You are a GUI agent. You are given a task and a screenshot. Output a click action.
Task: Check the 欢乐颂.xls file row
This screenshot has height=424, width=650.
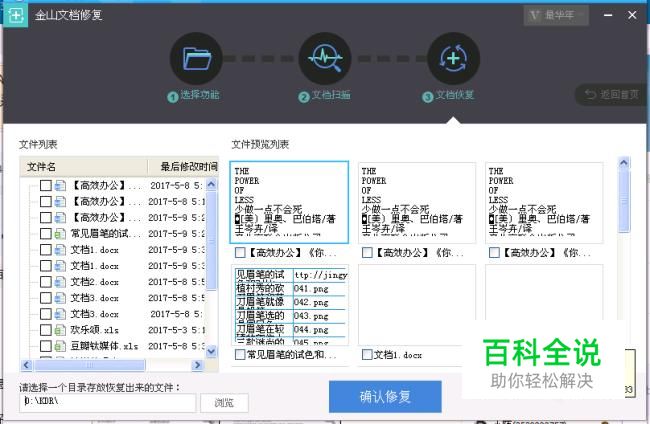(46, 330)
